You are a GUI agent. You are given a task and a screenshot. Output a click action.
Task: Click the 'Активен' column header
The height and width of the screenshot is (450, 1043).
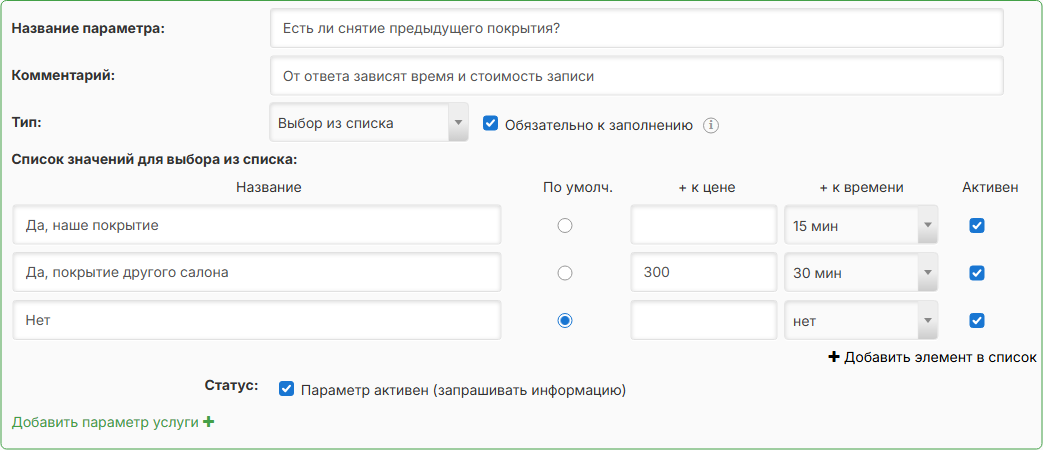pos(990,187)
